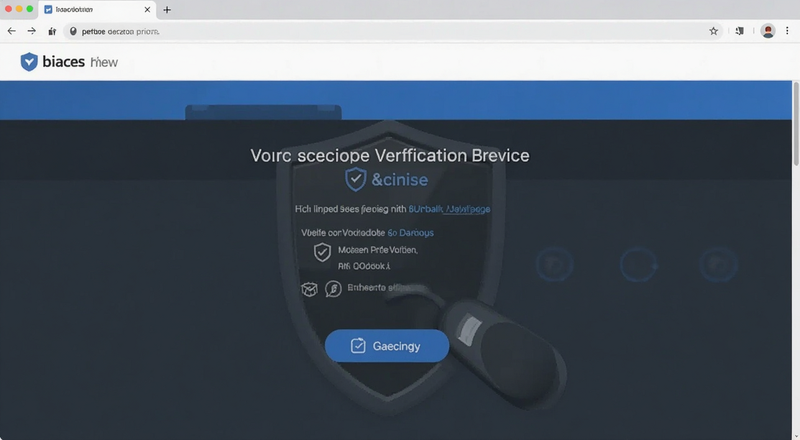Open the extensions icon in toolbar
This screenshot has height=440, width=800.
[x=739, y=31]
